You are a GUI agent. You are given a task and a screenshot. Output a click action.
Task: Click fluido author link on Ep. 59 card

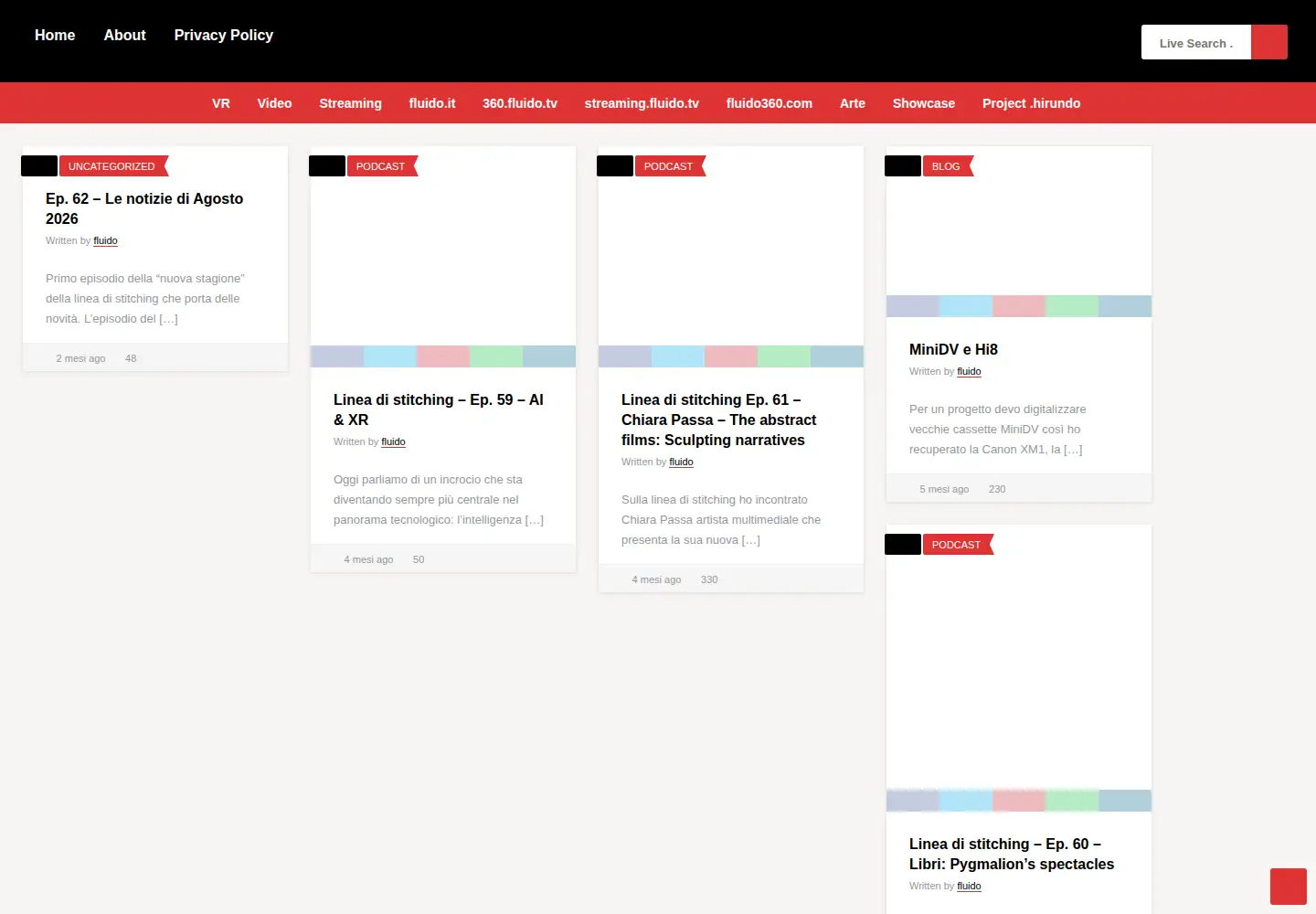click(393, 441)
